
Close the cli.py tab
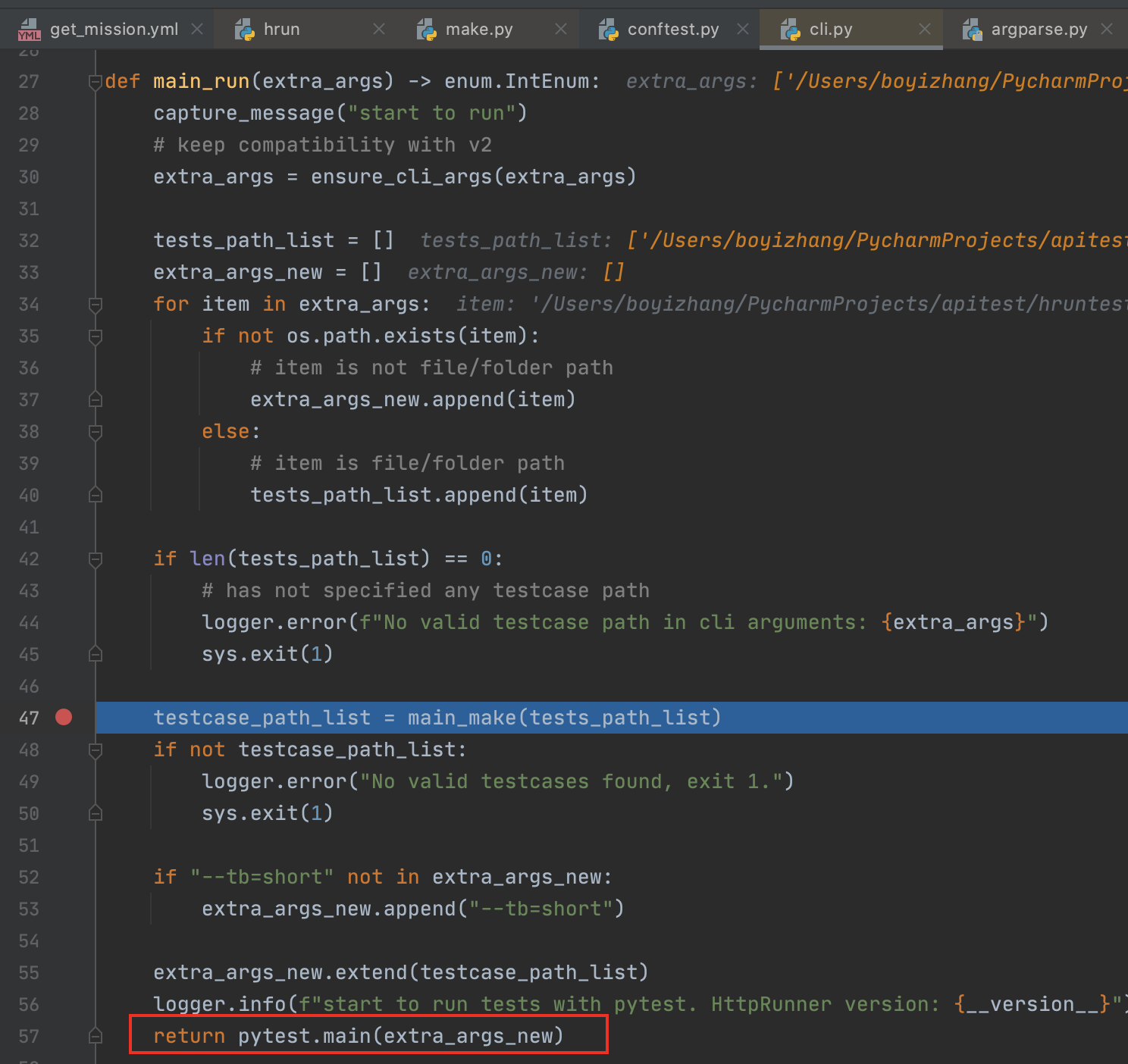click(925, 29)
